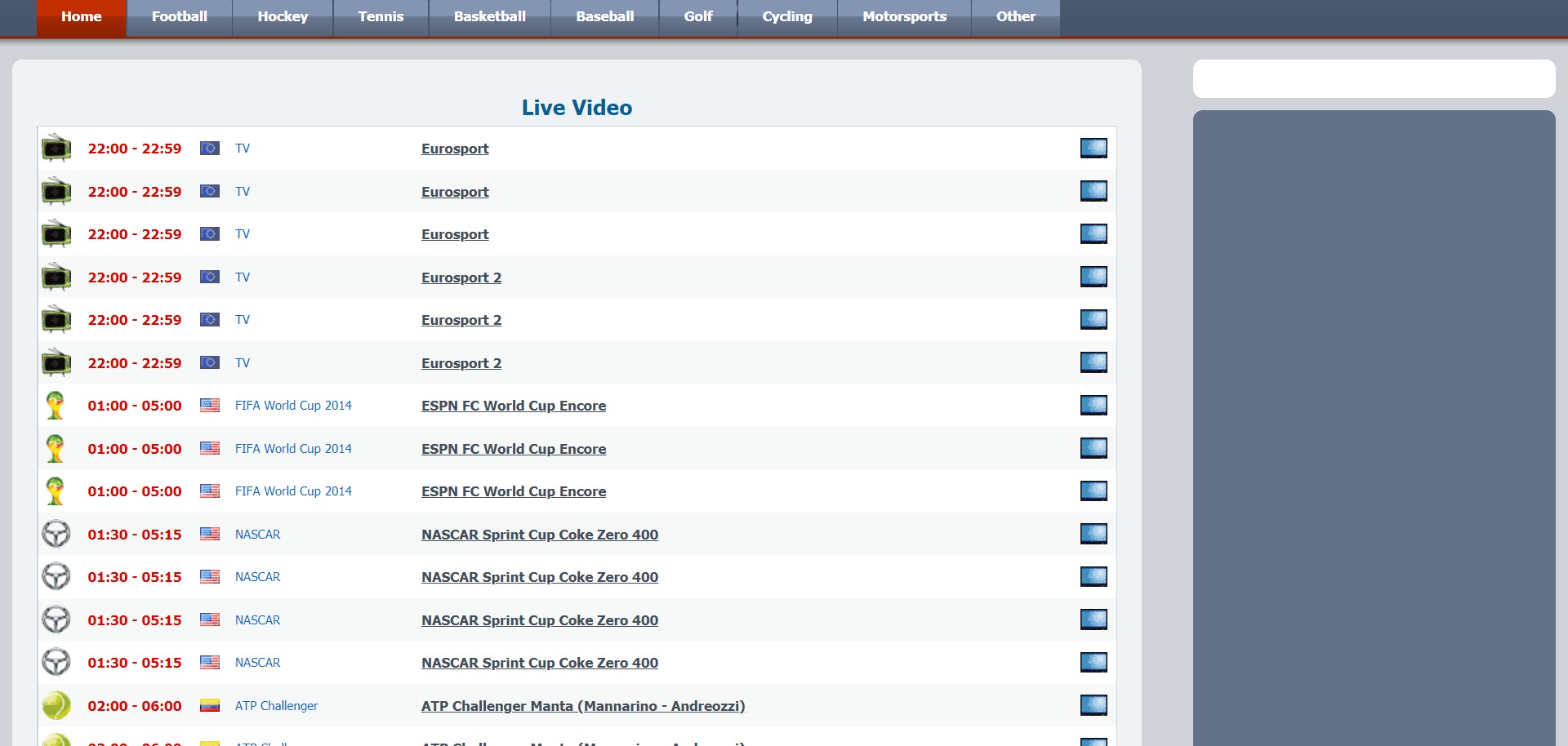Image resolution: width=1568 pixels, height=746 pixels.
Task: Click the Colombian flag in the ATP Challenger Manta row
Action: [210, 705]
